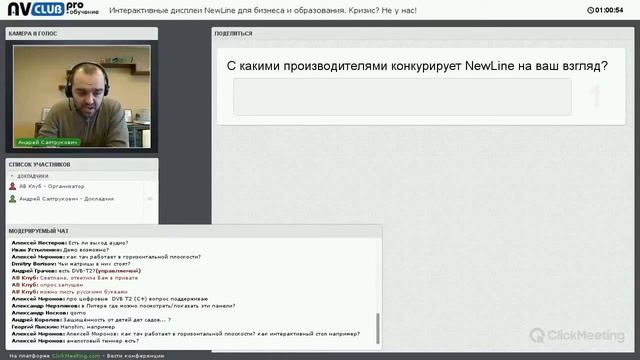Viewport: 640px width, 360px height.
Task: Click the Список участников panel header
Action: [x=82, y=164]
